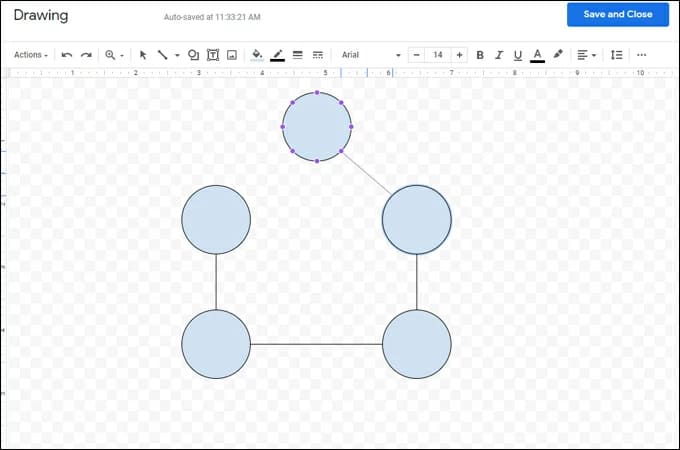Click the Auto-saved at 11:33:21 AM status

[212, 17]
